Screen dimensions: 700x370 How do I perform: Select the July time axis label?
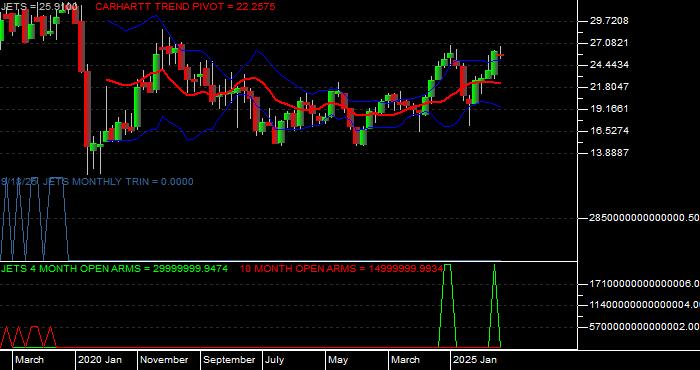coord(275,360)
